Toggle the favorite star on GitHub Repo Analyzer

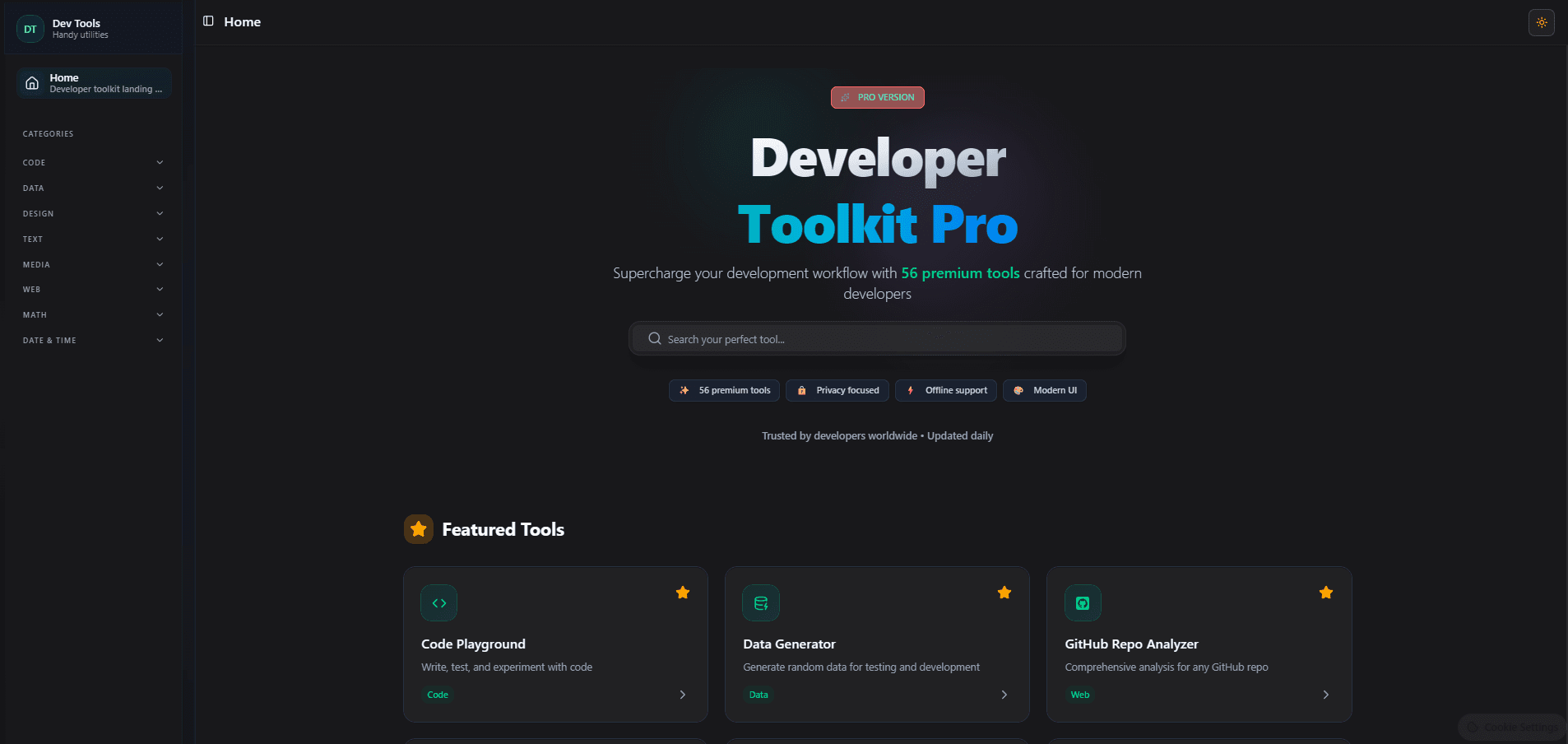click(x=1325, y=592)
